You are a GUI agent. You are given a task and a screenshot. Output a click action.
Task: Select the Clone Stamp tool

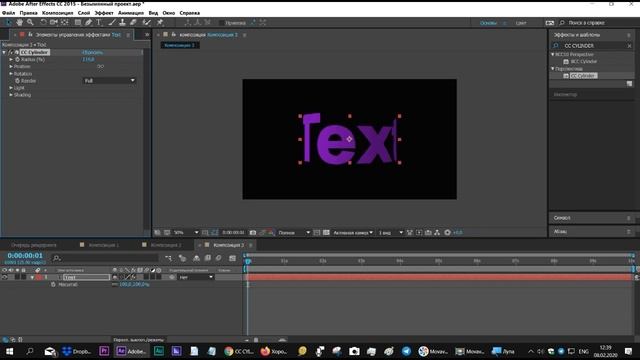122,22
